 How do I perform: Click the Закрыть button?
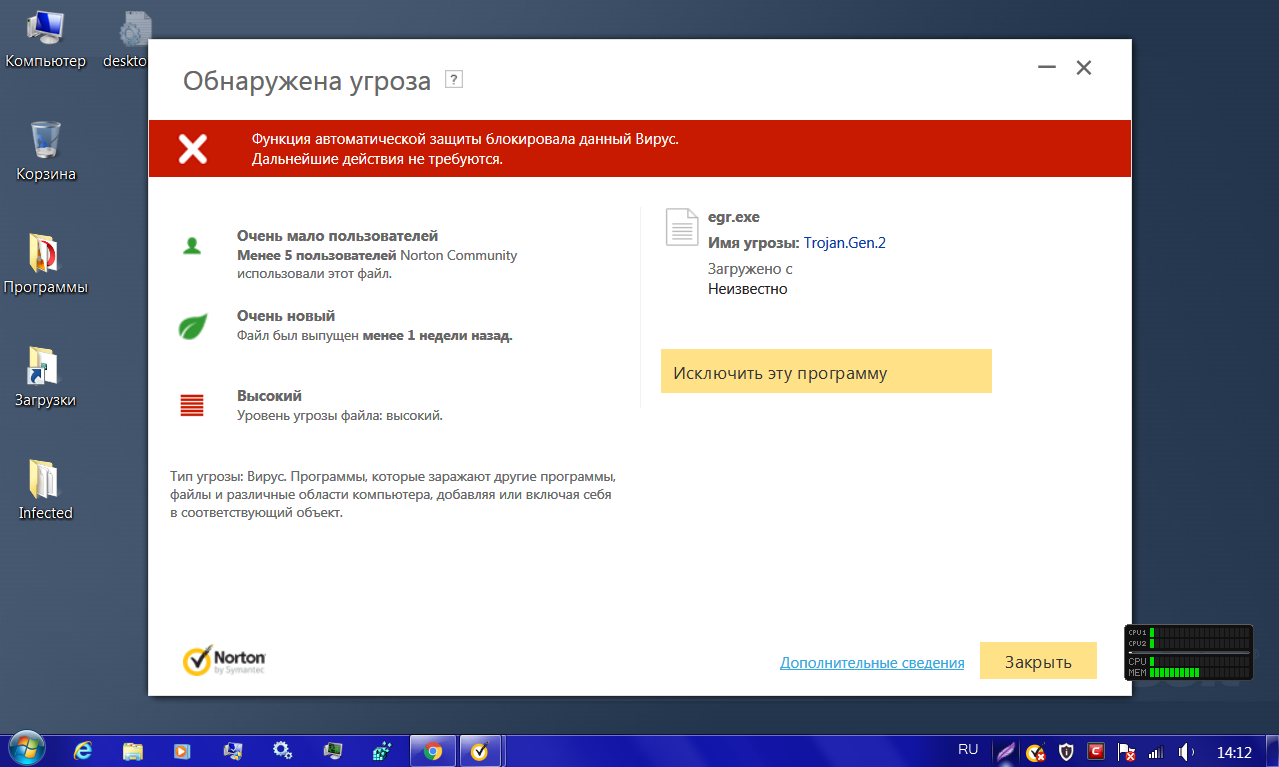pos(1038,661)
